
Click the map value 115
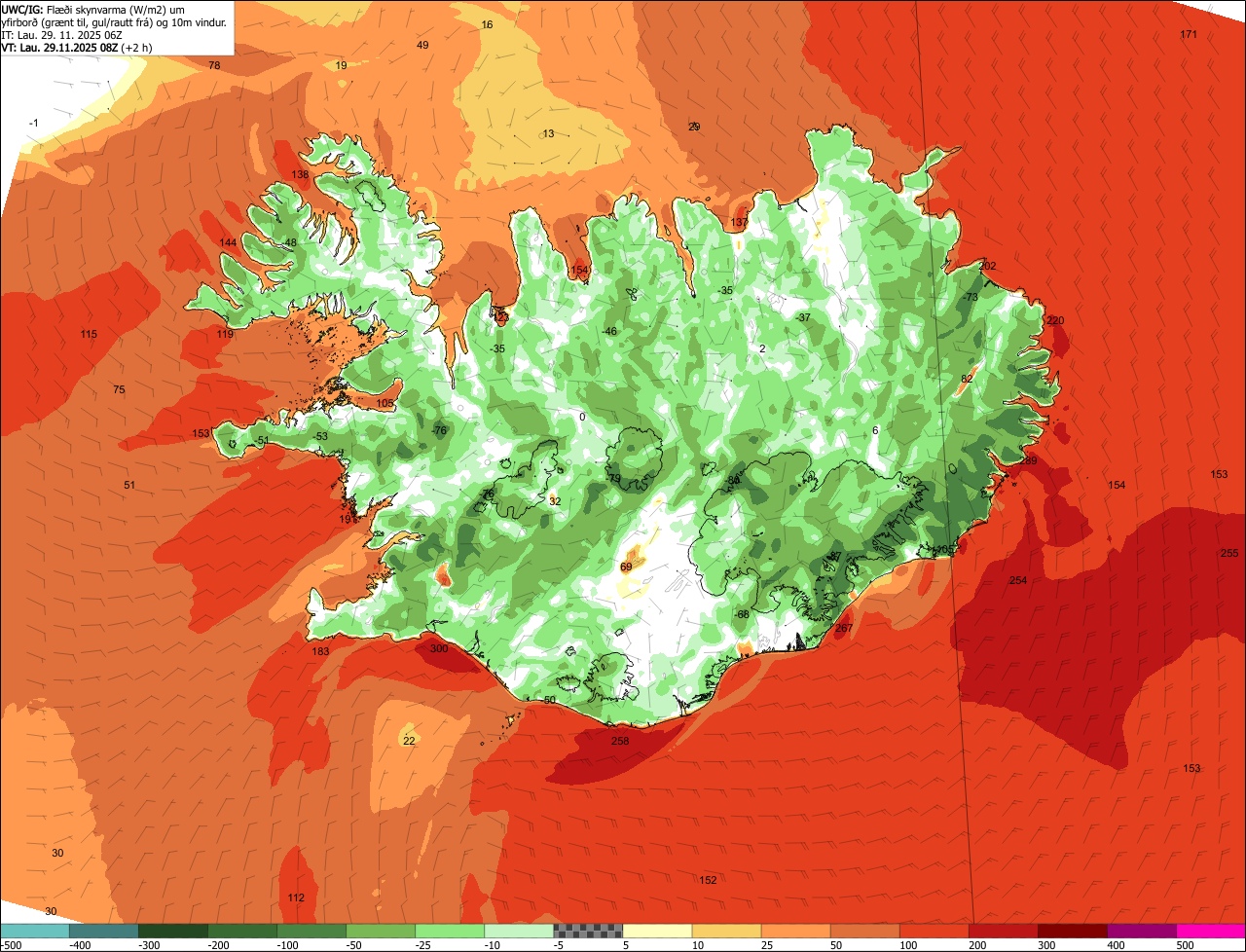click(89, 334)
